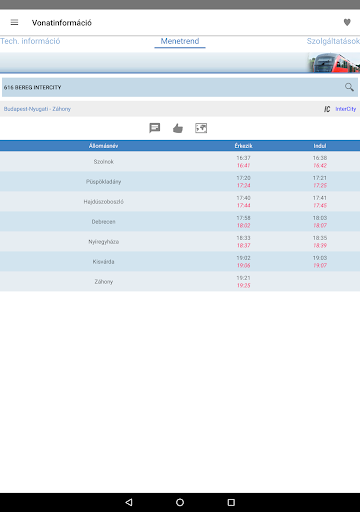This screenshot has width=360, height=512.
Task: Click the InterCity train type link
Action: coord(346,109)
